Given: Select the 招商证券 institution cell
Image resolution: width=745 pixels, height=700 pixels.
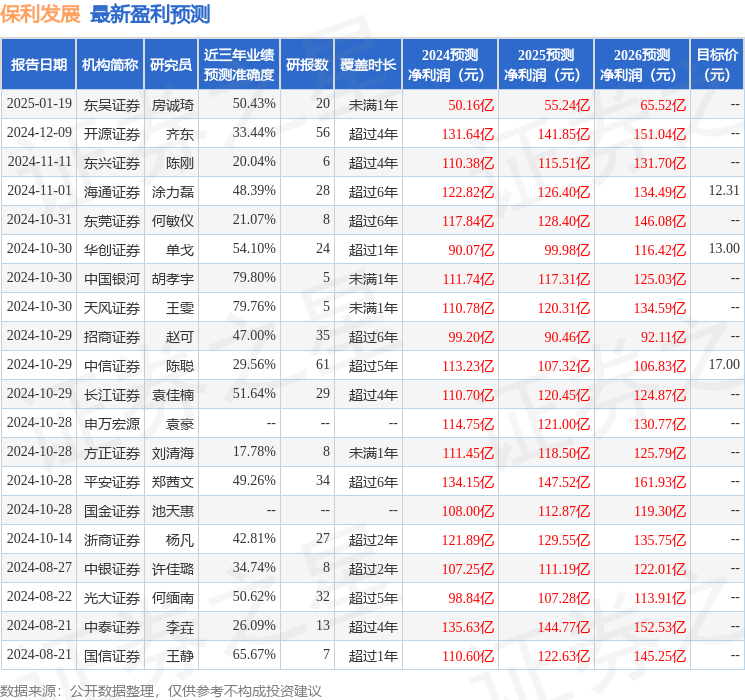Looking at the screenshot, I should 112,337.
